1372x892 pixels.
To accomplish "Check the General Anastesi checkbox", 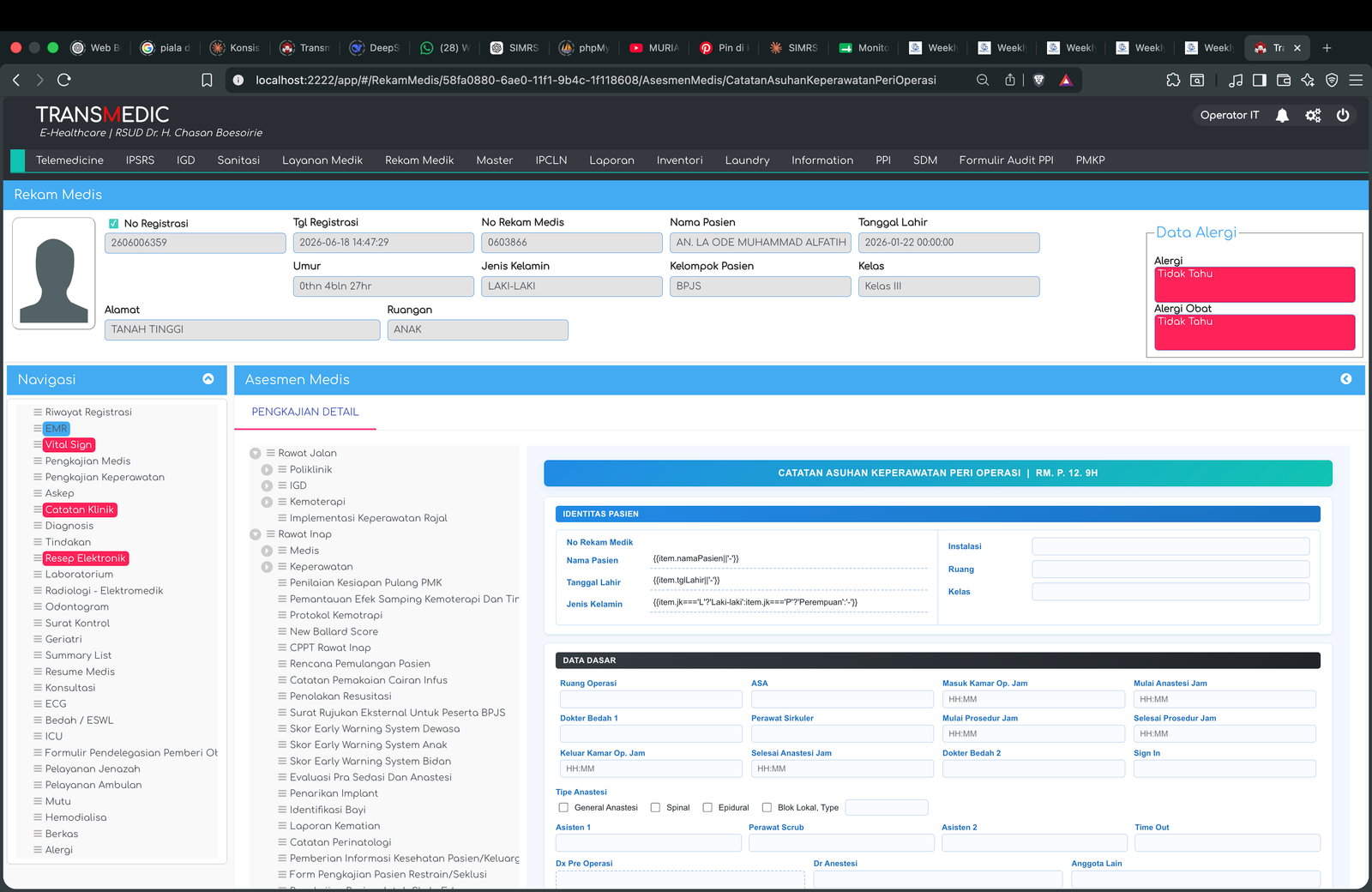I will 563,807.
